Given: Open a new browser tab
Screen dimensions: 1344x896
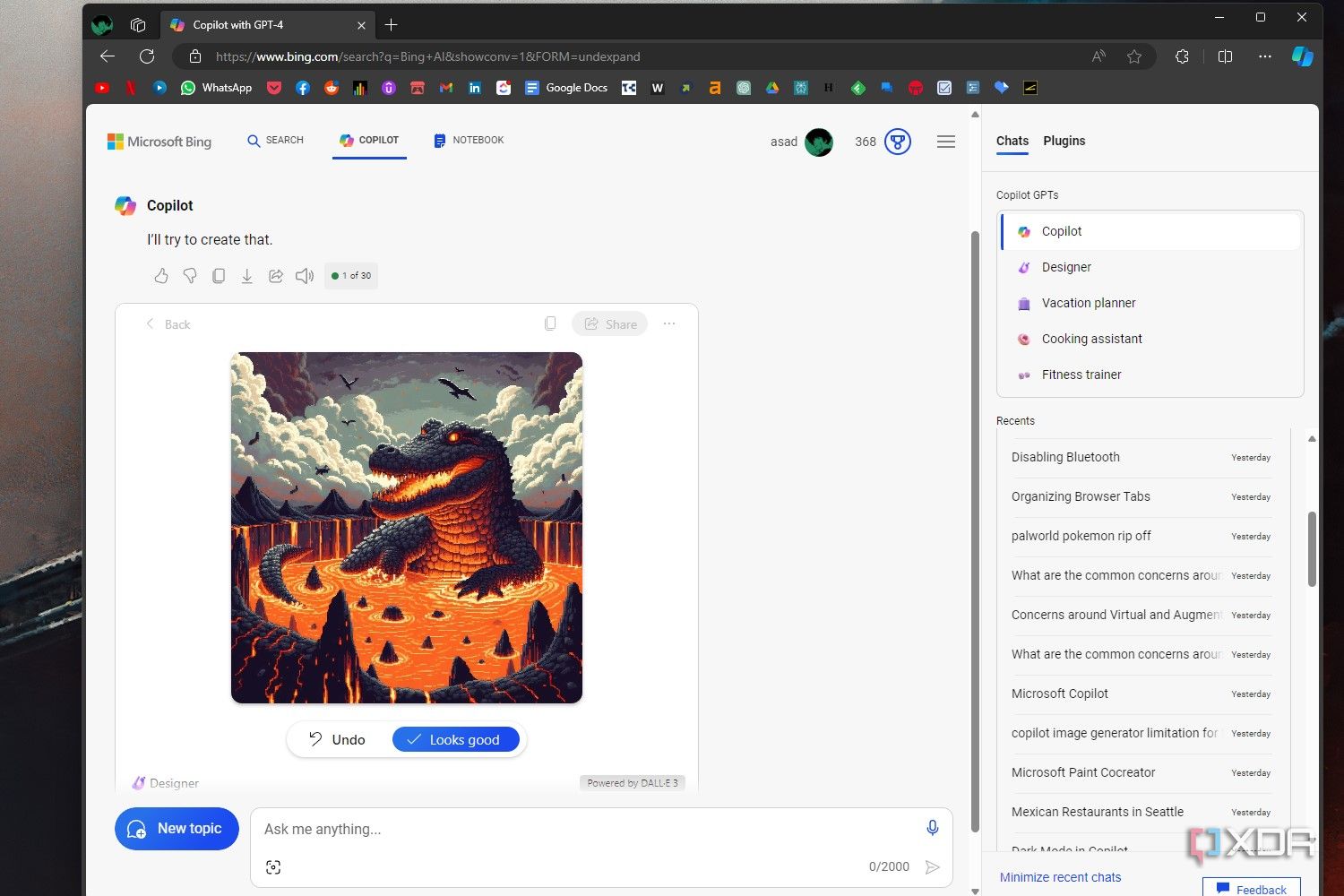Looking at the screenshot, I should [391, 25].
